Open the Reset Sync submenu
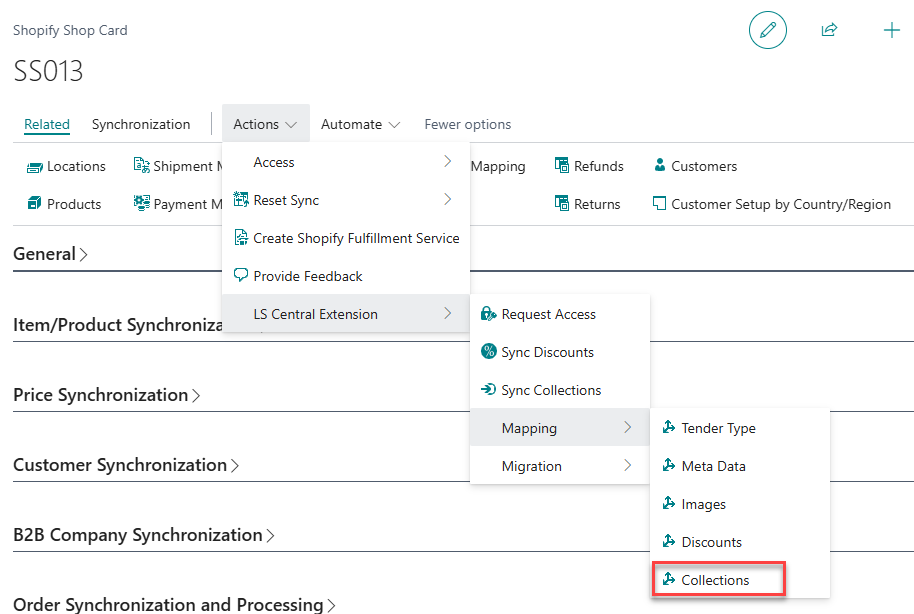The image size is (914, 614). [x=346, y=200]
